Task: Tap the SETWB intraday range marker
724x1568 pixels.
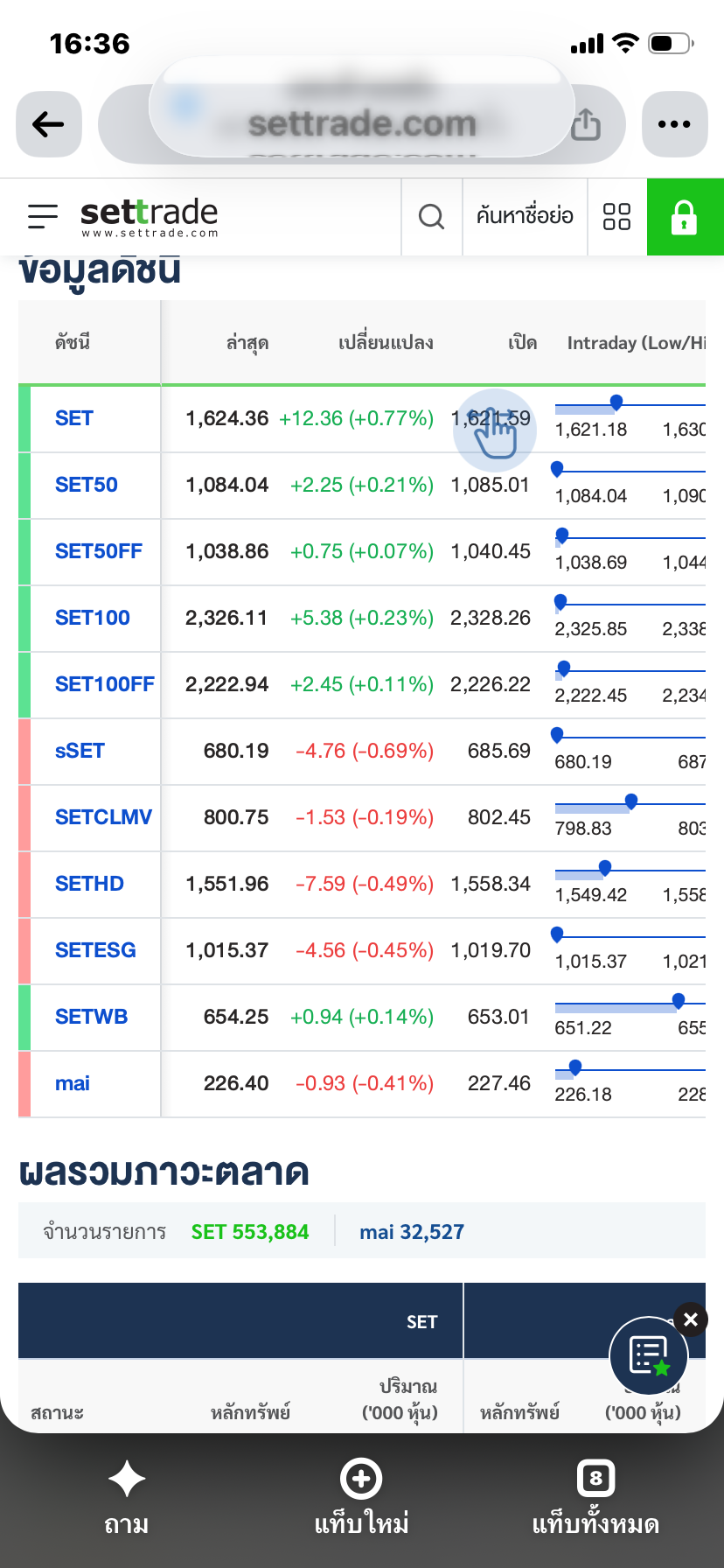Action: [679, 1001]
